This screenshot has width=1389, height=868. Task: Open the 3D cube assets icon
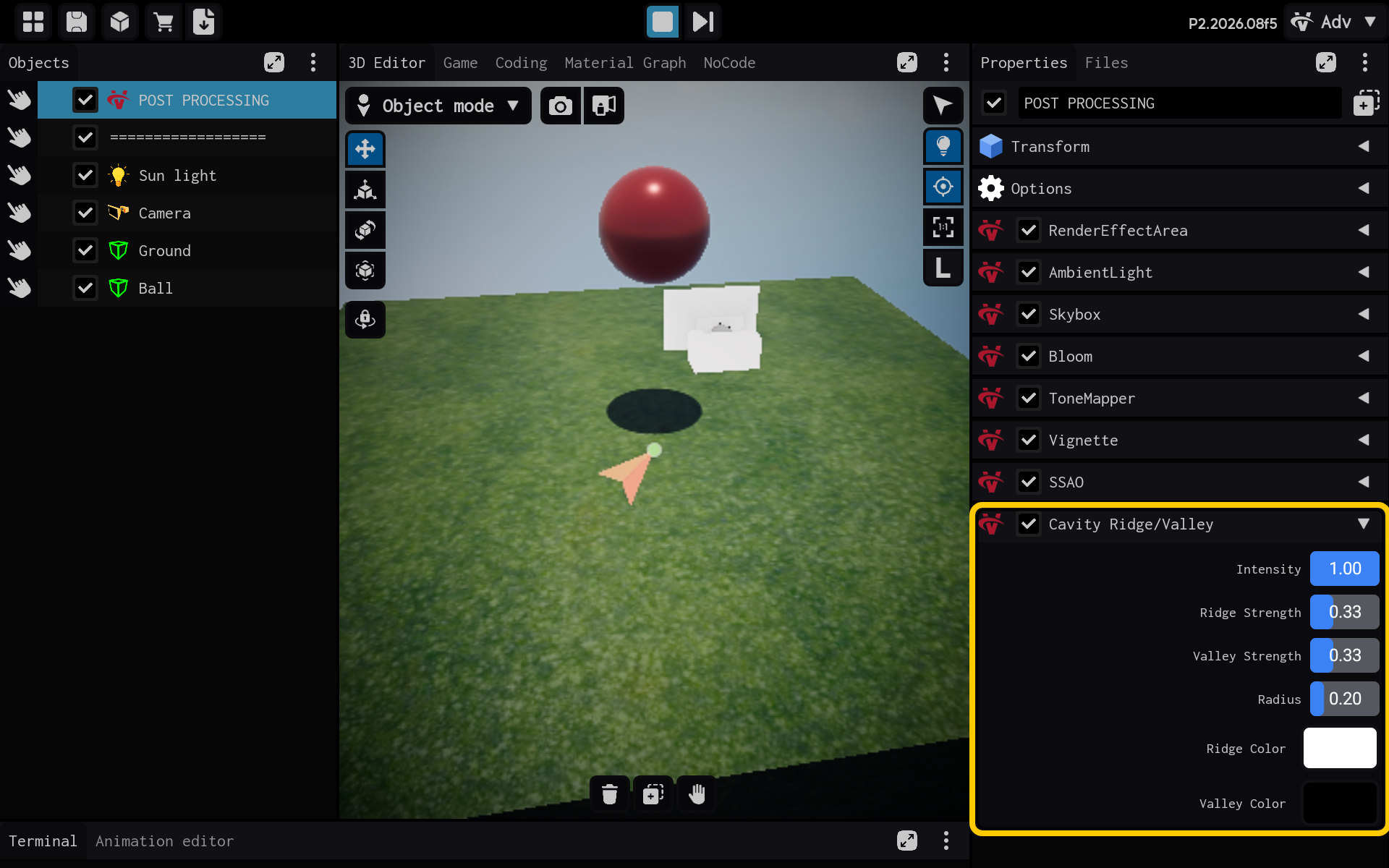point(120,22)
